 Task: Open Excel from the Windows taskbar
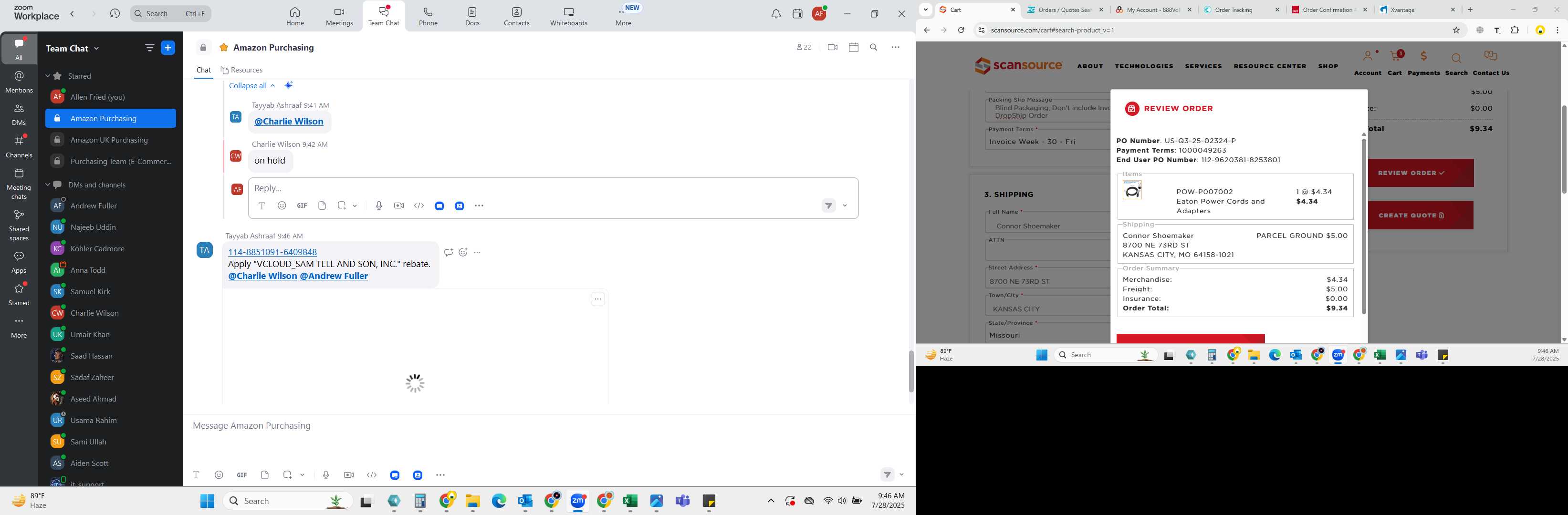[630, 501]
